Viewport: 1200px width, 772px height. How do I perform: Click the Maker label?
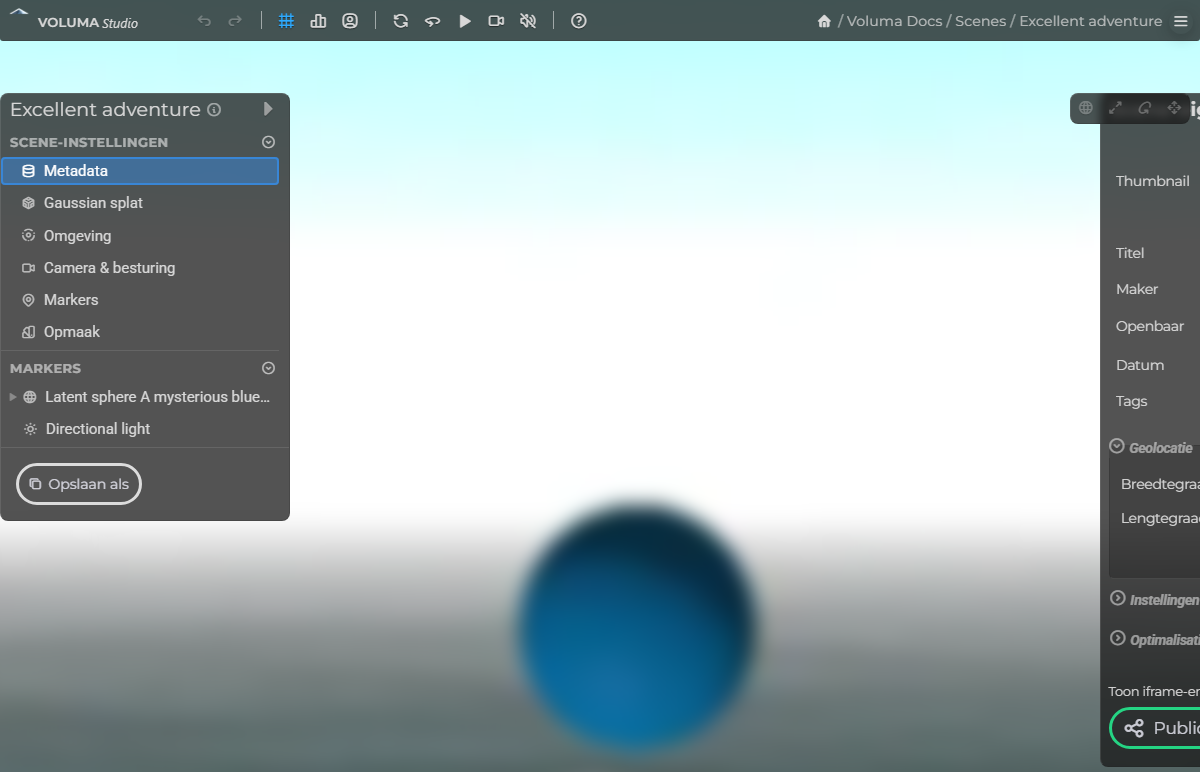click(x=1137, y=289)
